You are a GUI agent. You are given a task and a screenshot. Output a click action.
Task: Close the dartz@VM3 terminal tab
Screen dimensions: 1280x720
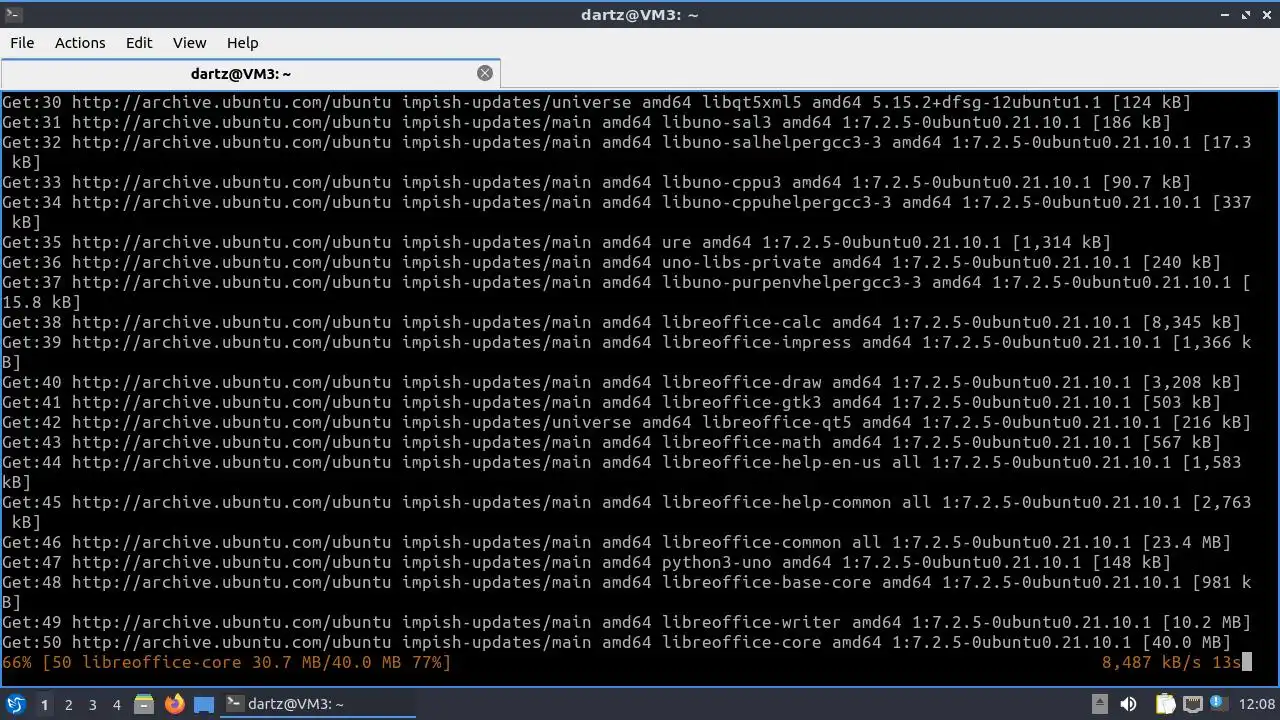(485, 73)
